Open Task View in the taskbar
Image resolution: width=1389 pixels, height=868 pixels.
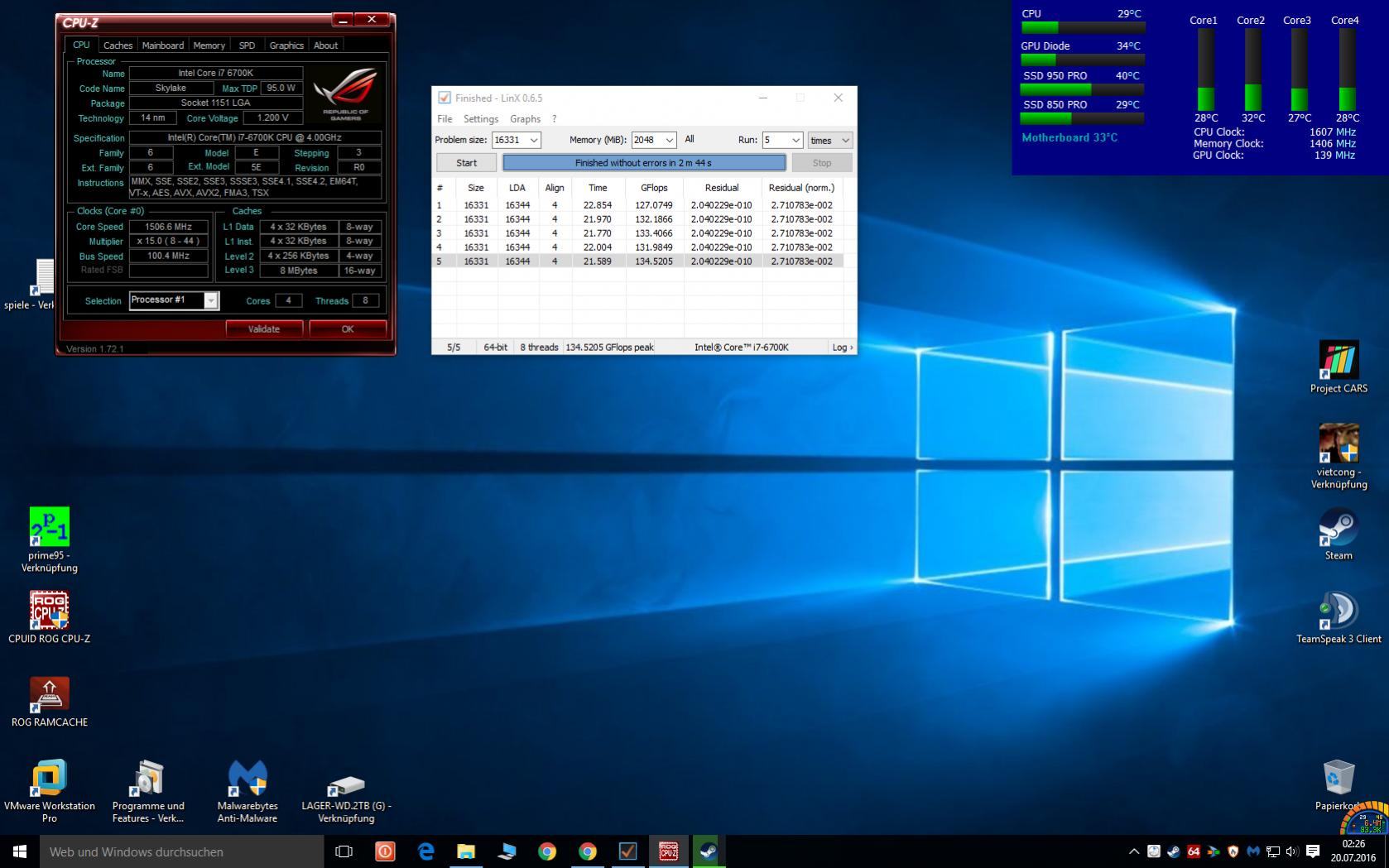pos(344,851)
